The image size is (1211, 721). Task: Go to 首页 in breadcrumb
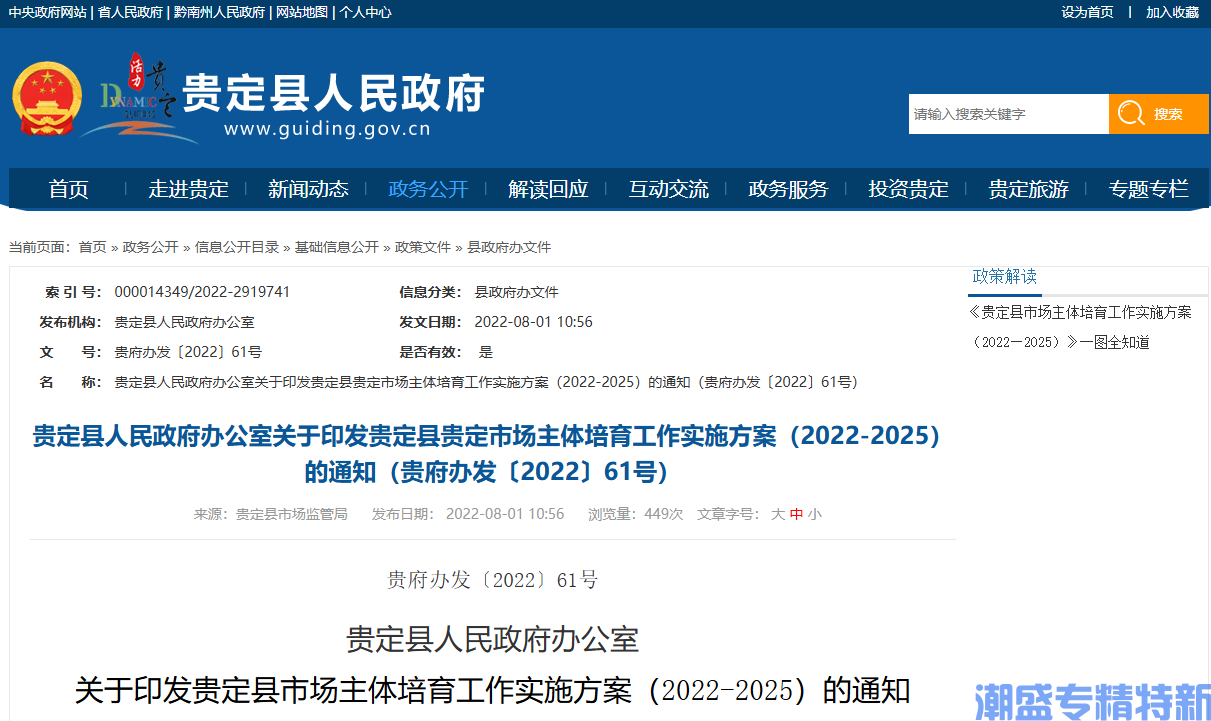92,247
